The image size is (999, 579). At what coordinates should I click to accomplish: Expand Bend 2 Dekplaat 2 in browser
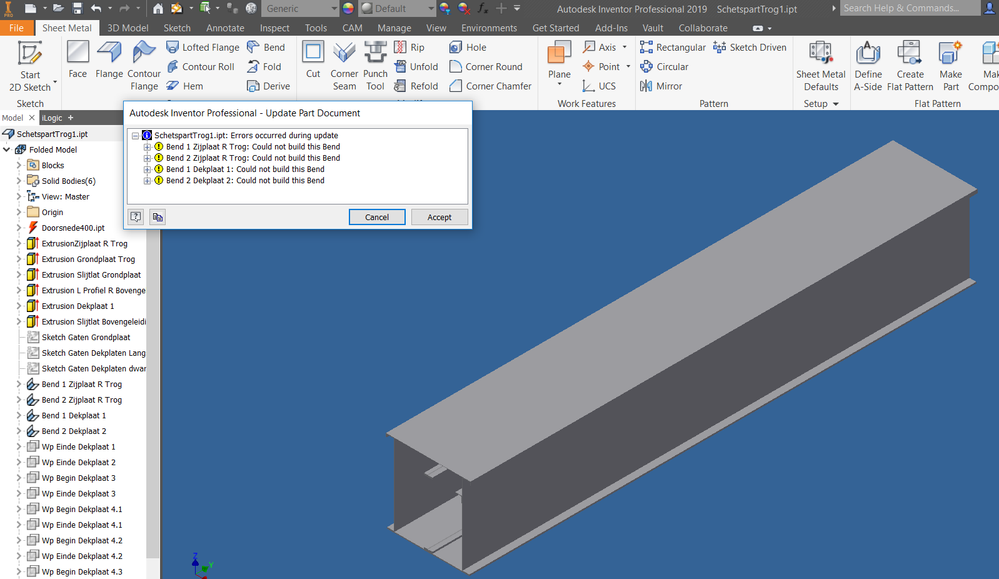pos(18,431)
